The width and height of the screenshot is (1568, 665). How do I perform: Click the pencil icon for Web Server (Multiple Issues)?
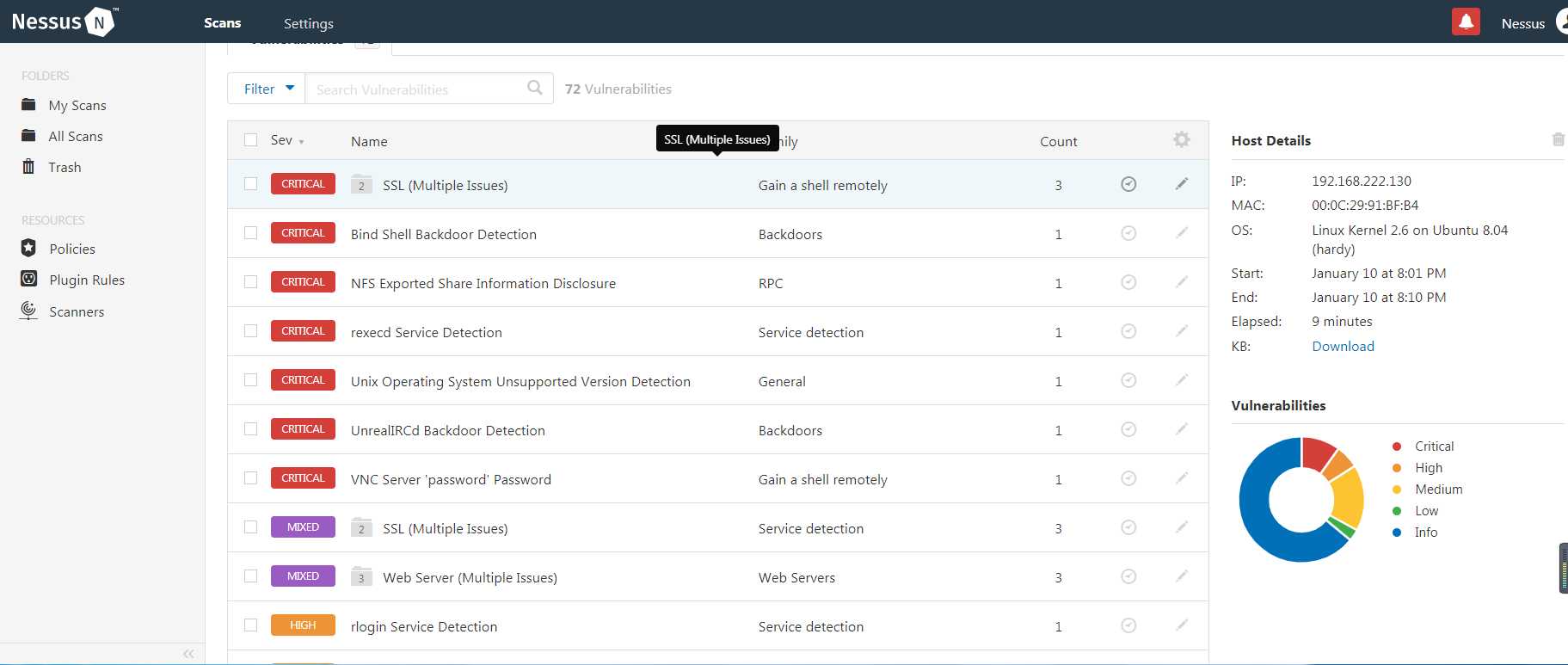tap(1182, 576)
